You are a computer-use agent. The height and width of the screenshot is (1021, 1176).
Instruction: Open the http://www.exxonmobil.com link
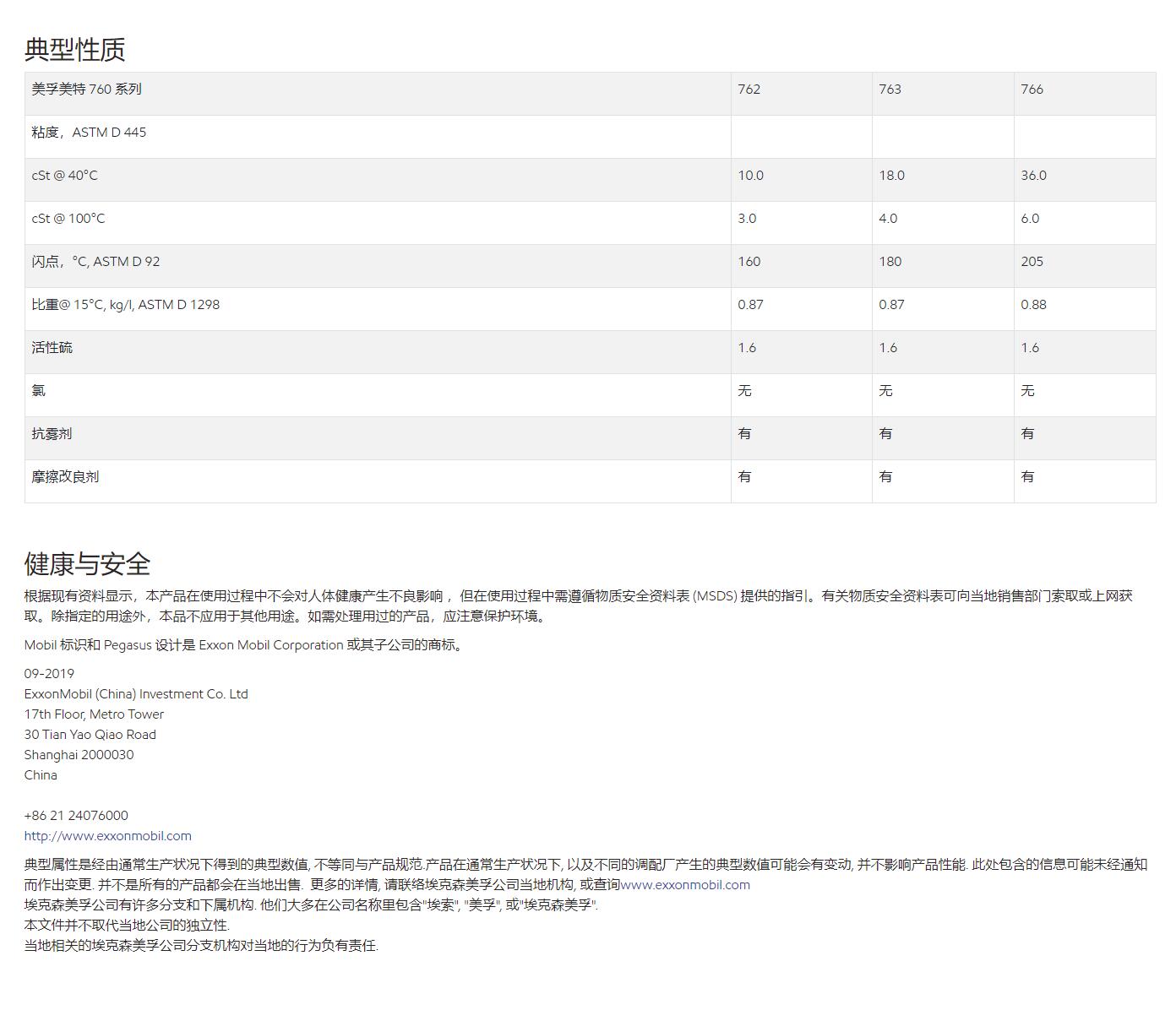click(108, 836)
